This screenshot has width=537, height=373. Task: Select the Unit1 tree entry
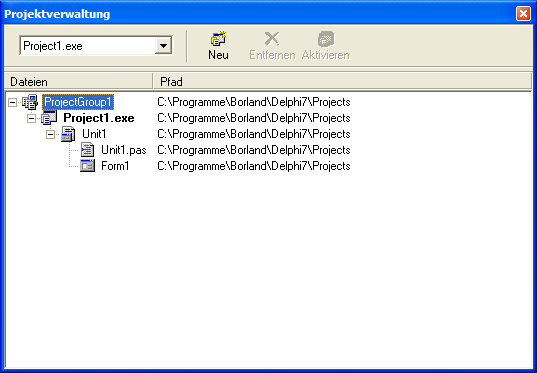(94, 134)
